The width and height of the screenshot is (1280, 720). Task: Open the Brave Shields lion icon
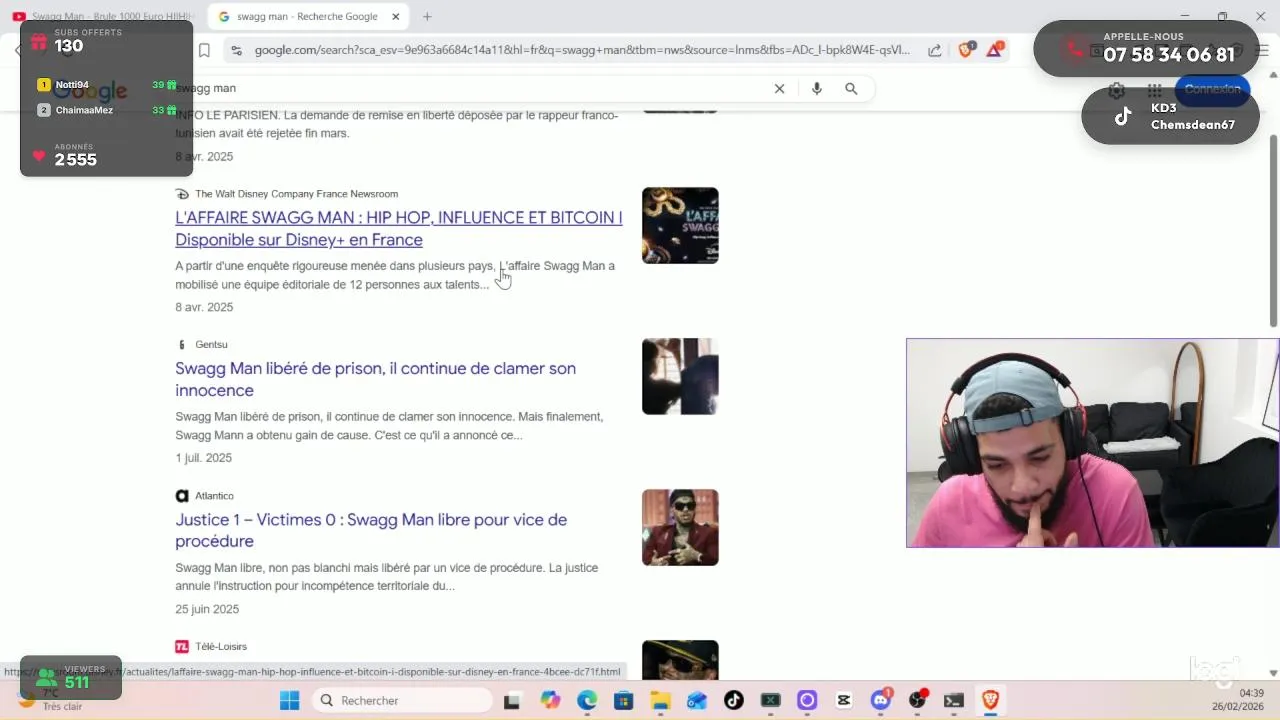tap(965, 49)
